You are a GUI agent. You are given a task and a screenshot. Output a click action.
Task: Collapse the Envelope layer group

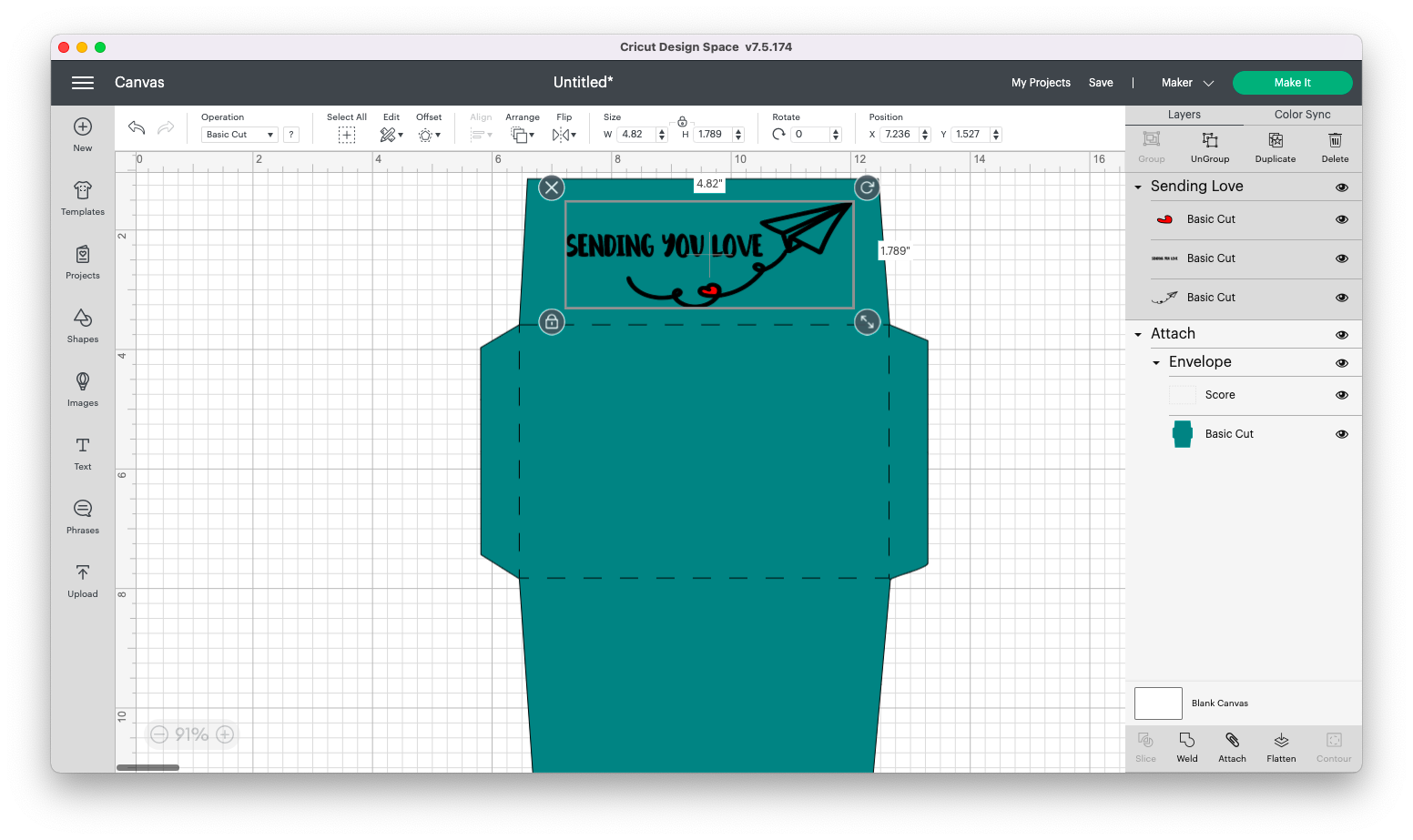tap(1155, 362)
